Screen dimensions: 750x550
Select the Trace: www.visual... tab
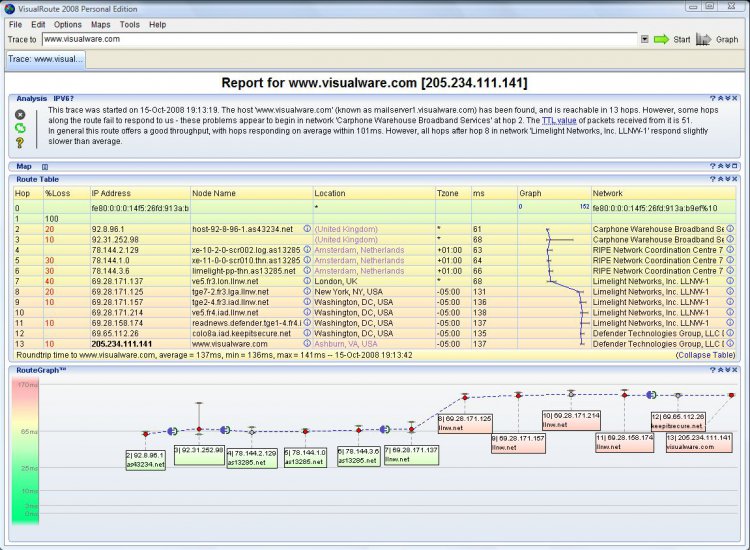tap(45, 59)
